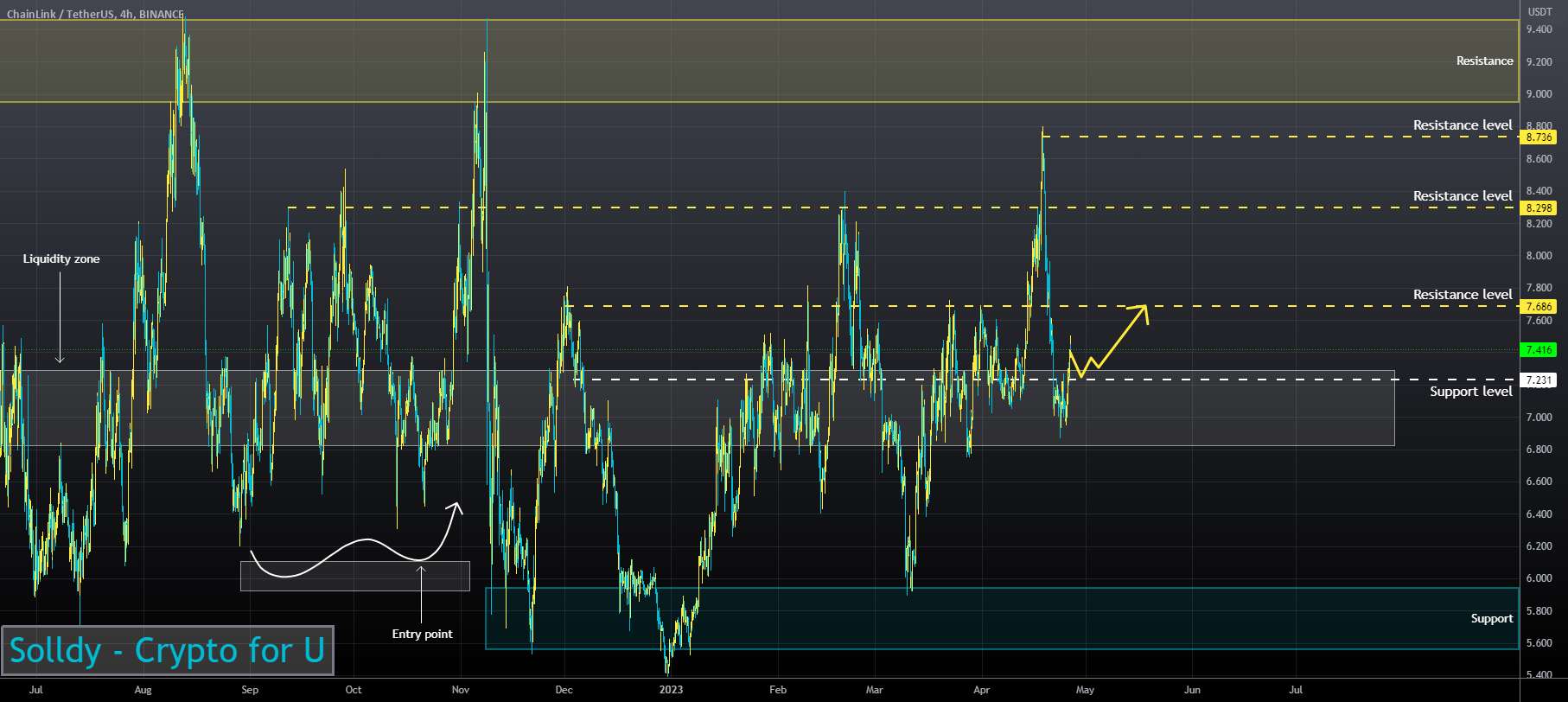
Task: Click the Support label in teal zone
Action: 1492,619
